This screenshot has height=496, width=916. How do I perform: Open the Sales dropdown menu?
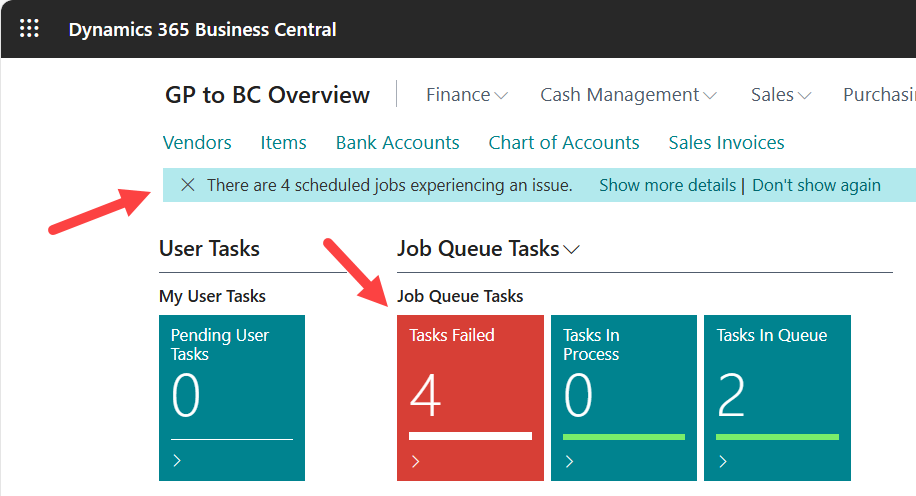click(780, 95)
